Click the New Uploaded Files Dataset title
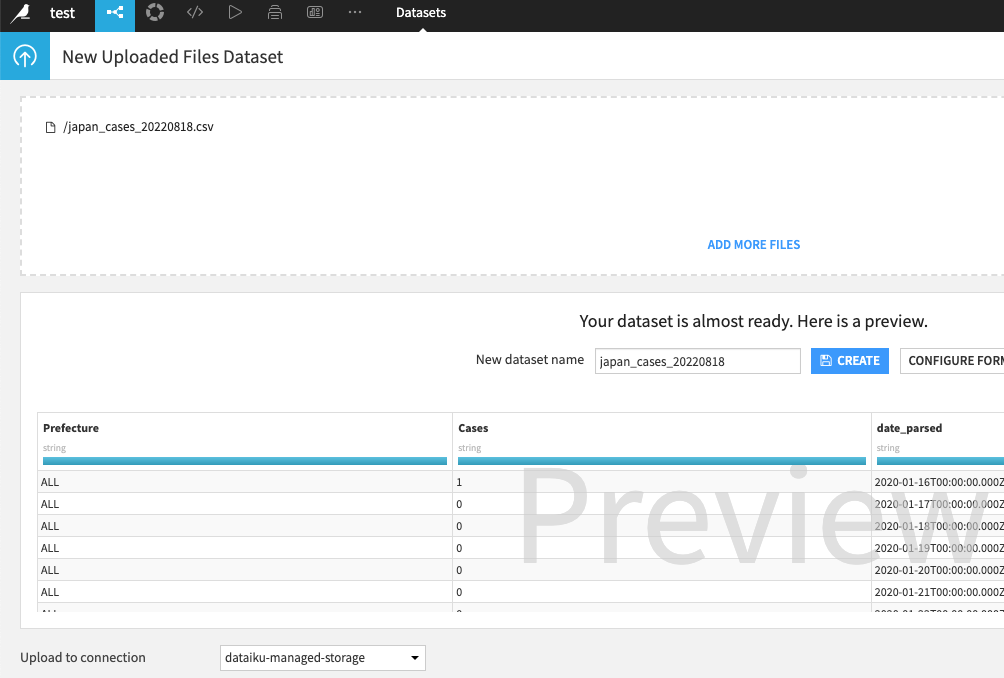This screenshot has height=678, width=1004. click(x=172, y=57)
